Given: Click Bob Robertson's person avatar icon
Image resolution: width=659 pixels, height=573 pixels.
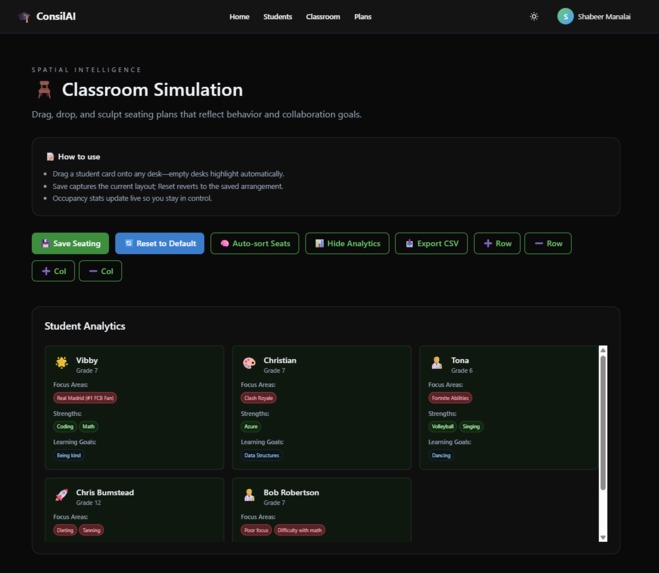Looking at the screenshot, I should click(x=249, y=495).
